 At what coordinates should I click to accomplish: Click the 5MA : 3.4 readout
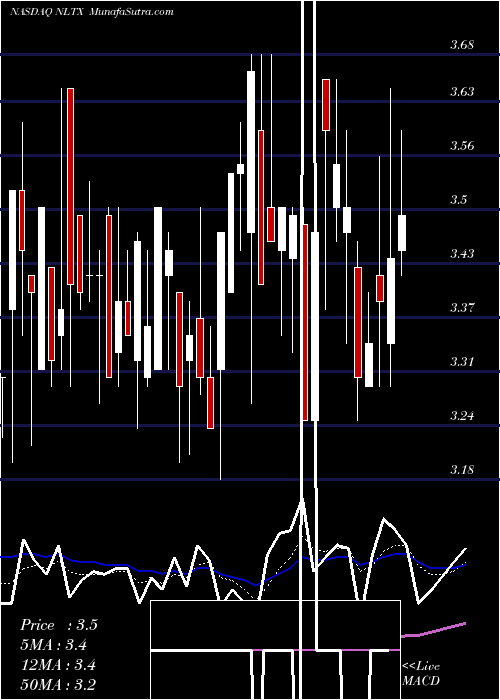coord(54,645)
